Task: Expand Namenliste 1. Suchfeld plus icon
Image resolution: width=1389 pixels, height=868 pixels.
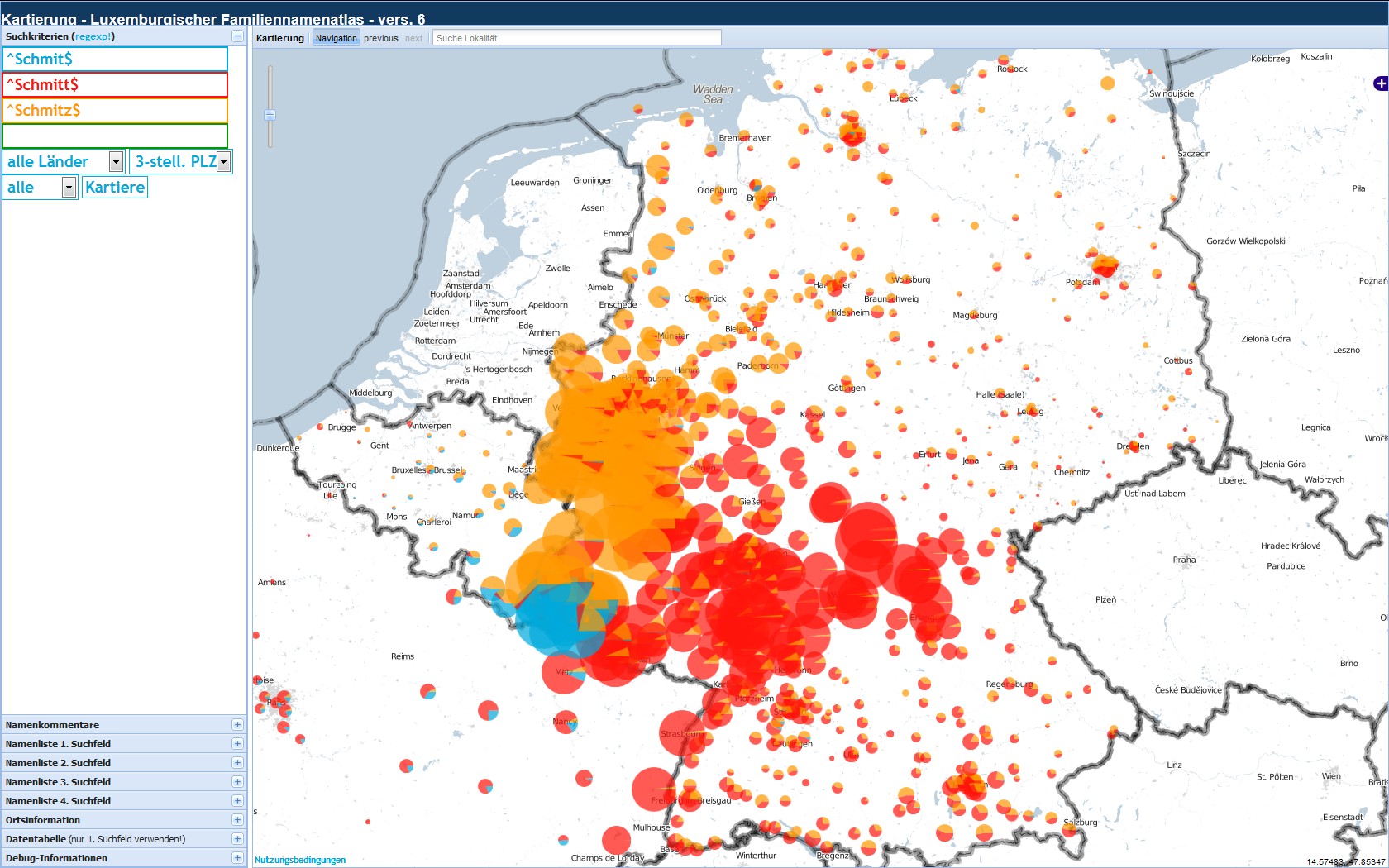Action: 237,744
